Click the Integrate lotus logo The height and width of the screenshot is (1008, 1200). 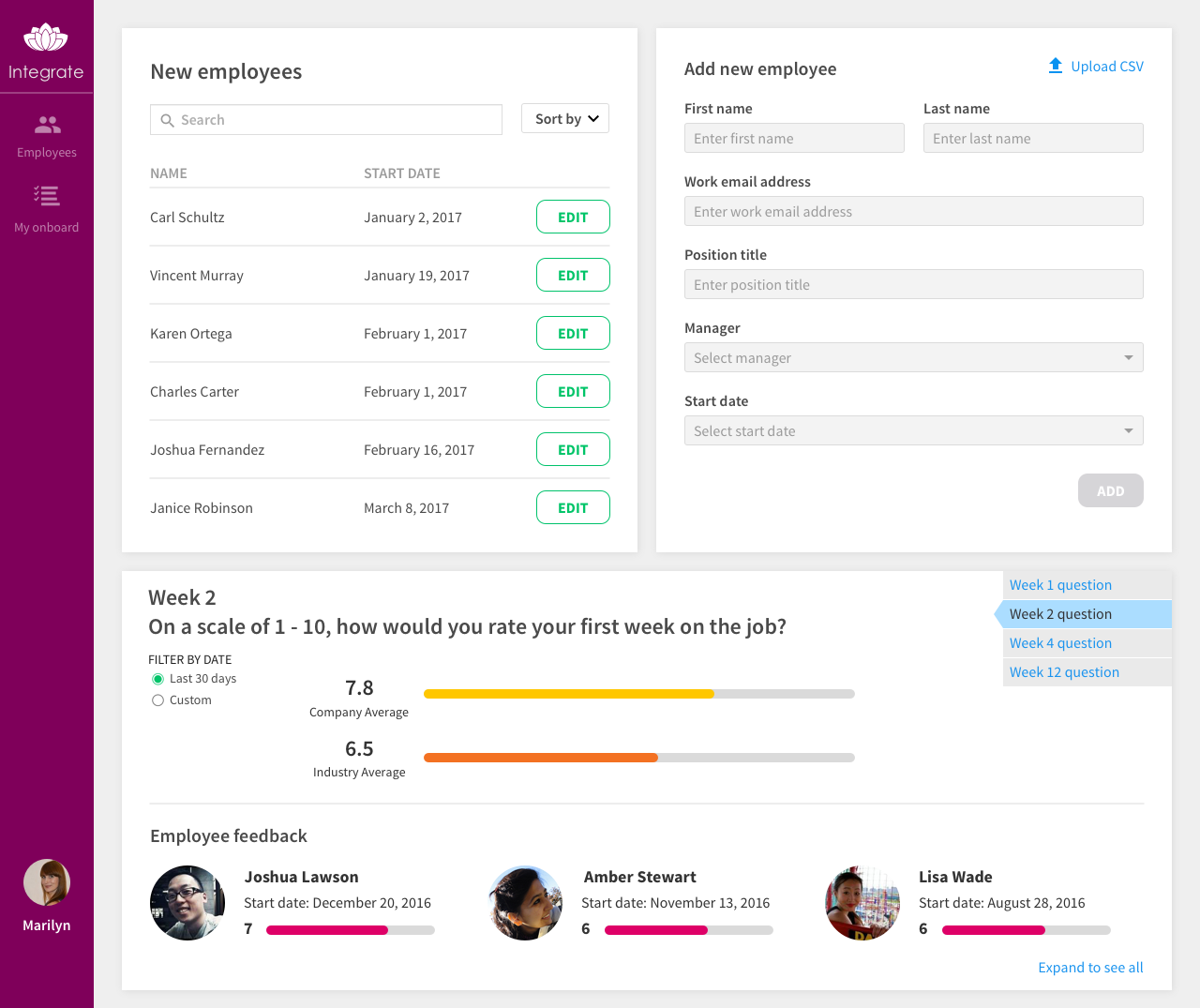click(46, 38)
